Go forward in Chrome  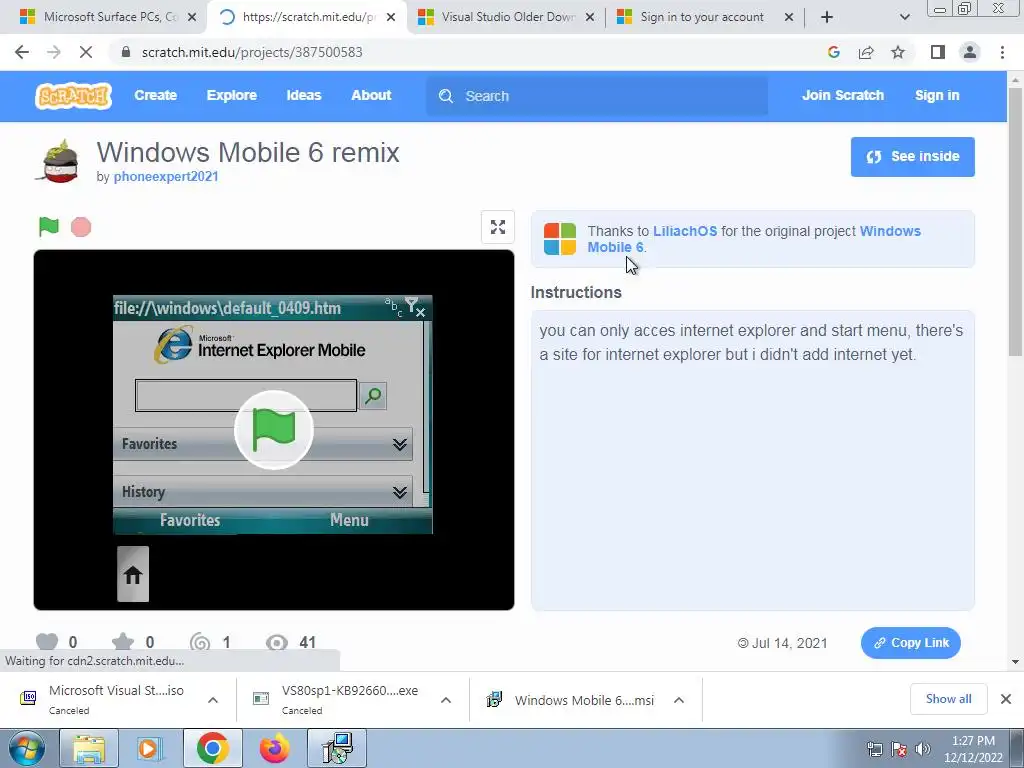point(54,52)
